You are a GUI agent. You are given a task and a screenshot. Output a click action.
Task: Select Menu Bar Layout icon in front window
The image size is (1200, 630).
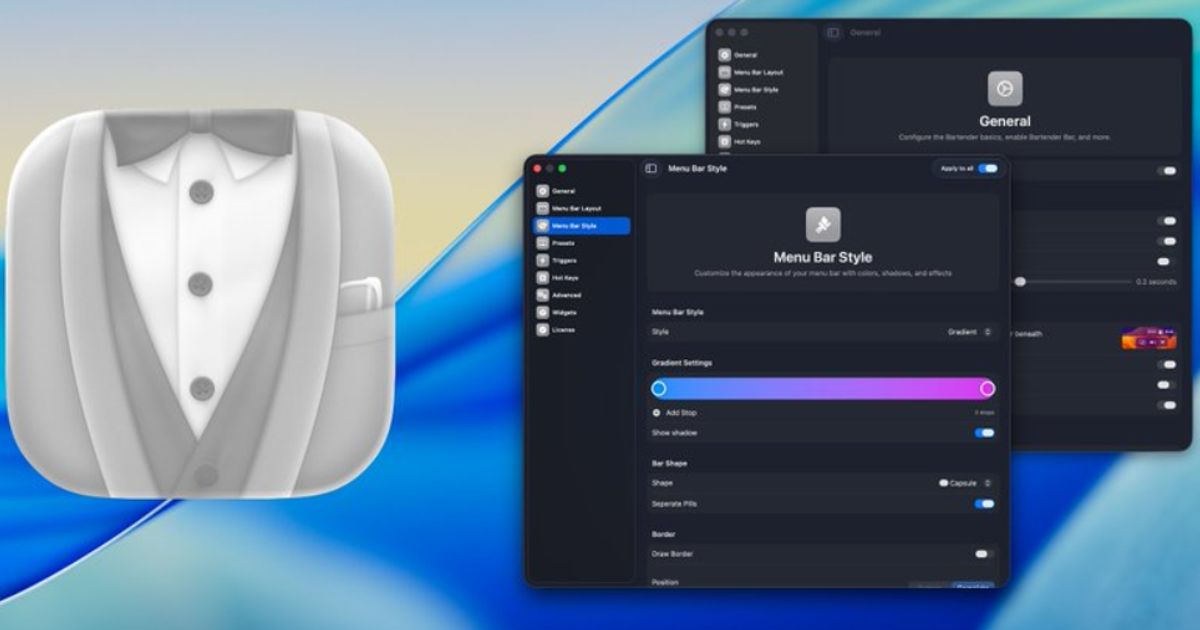click(x=543, y=208)
